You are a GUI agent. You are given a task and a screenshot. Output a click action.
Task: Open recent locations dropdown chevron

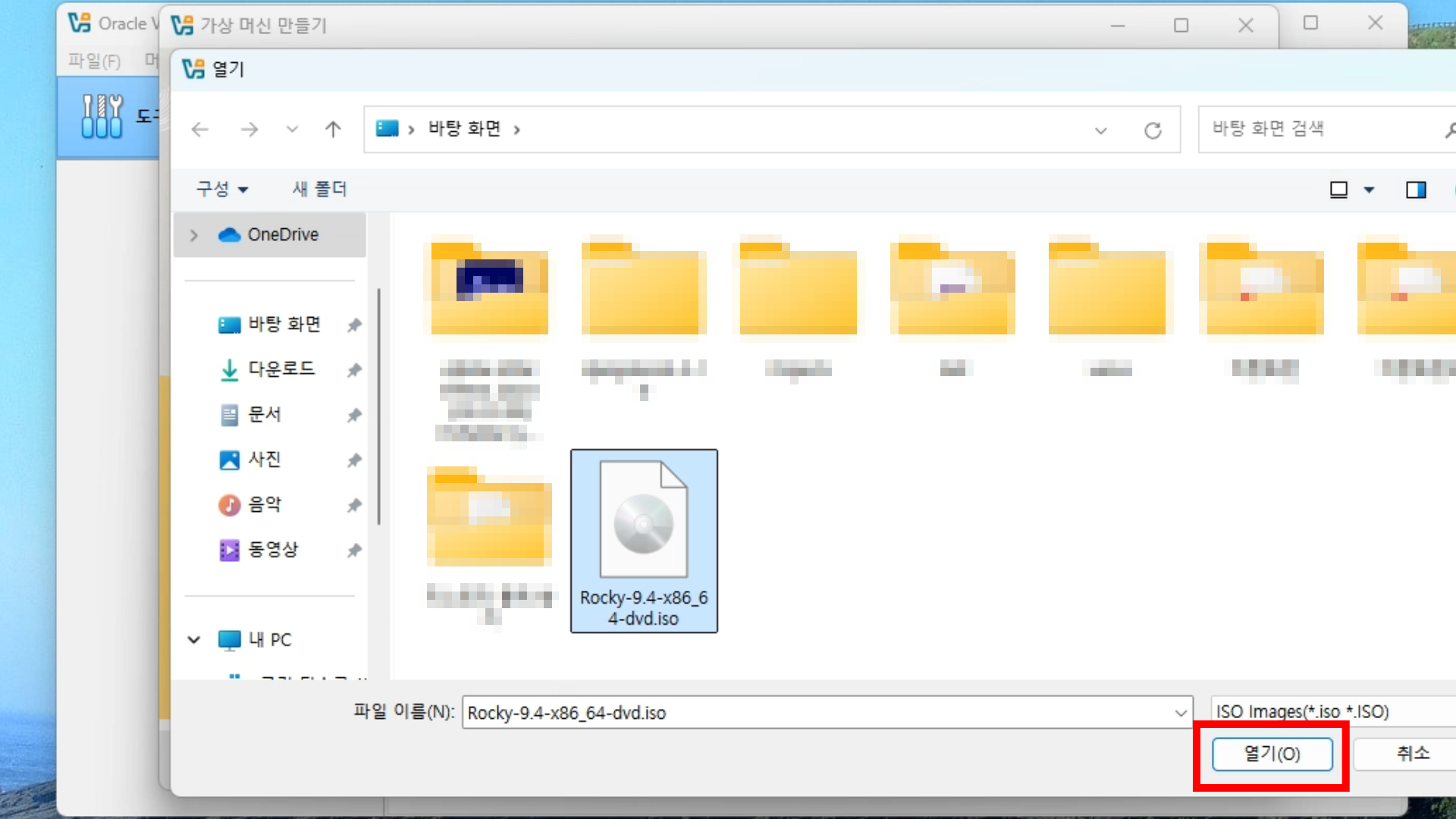(292, 130)
